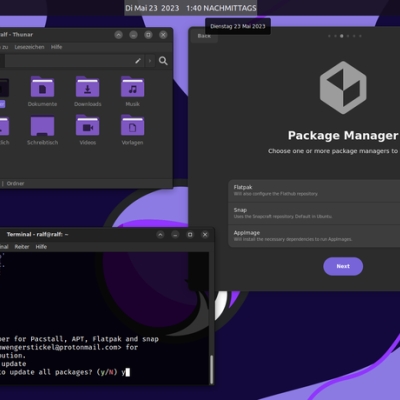This screenshot has height=400, width=400.
Task: Maximize the Thunar window
Action: coord(148,35)
